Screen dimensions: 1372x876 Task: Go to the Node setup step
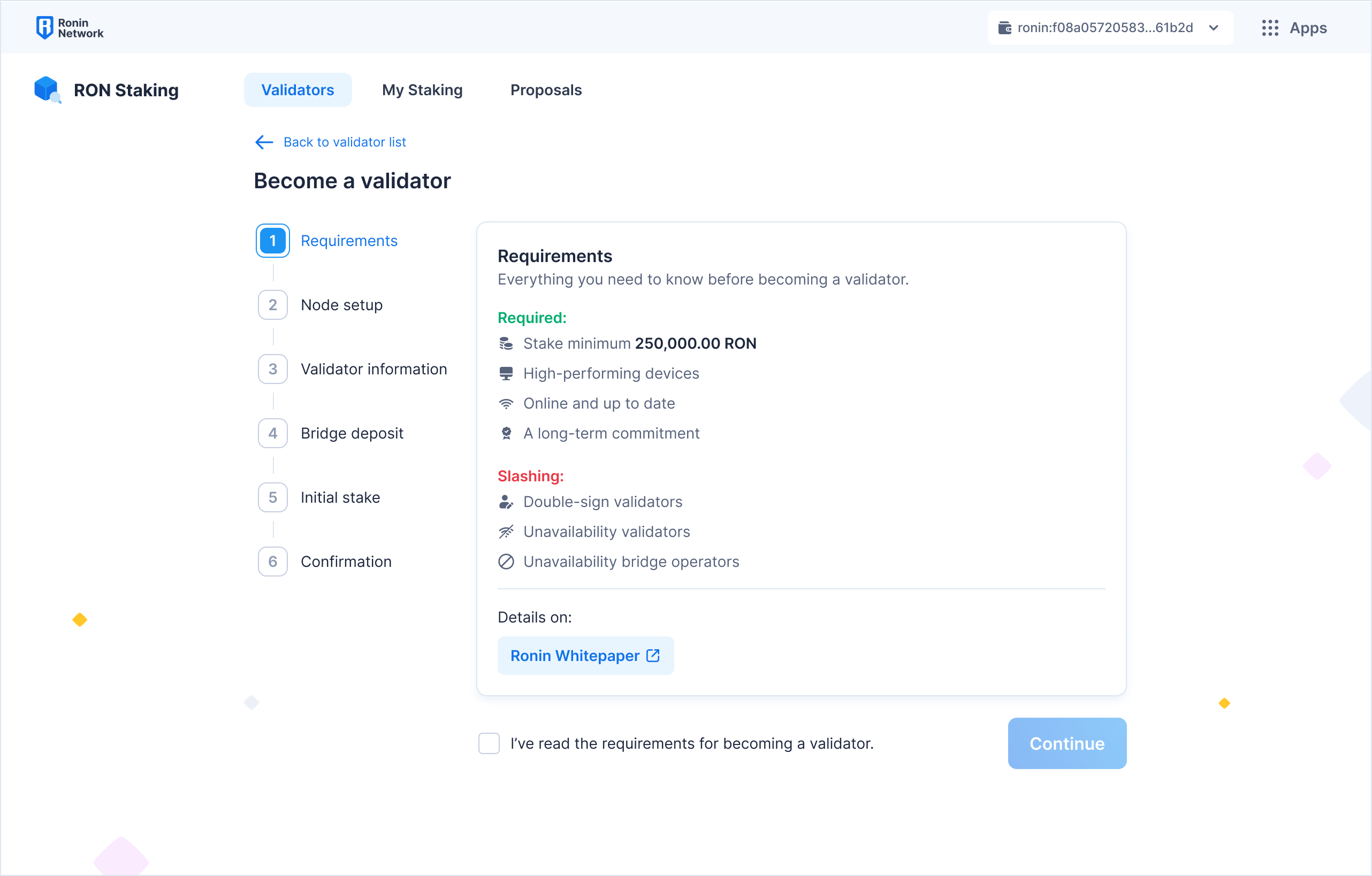coord(342,305)
